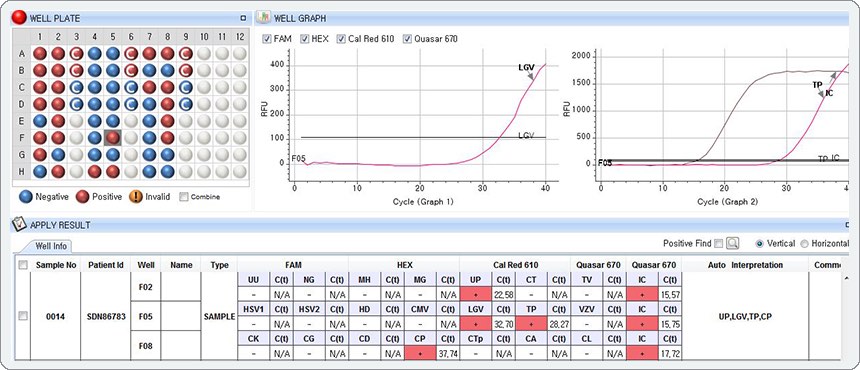Toggle the Cal Red 610 channel checkbox
Viewport: 860px width, 370px height.
pyautogui.click(x=341, y=39)
